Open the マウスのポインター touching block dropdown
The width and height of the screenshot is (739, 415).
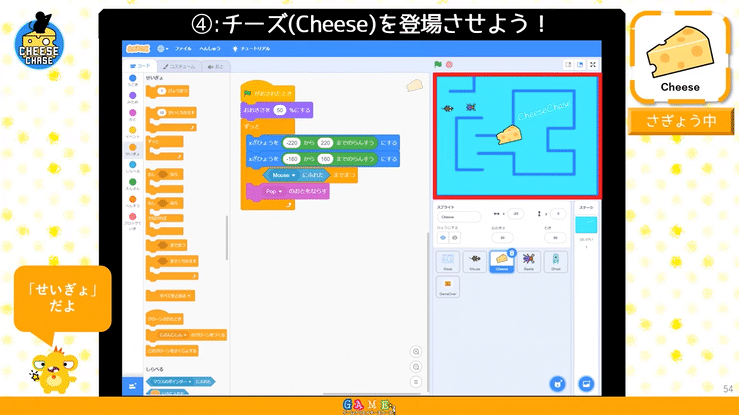tap(190, 382)
